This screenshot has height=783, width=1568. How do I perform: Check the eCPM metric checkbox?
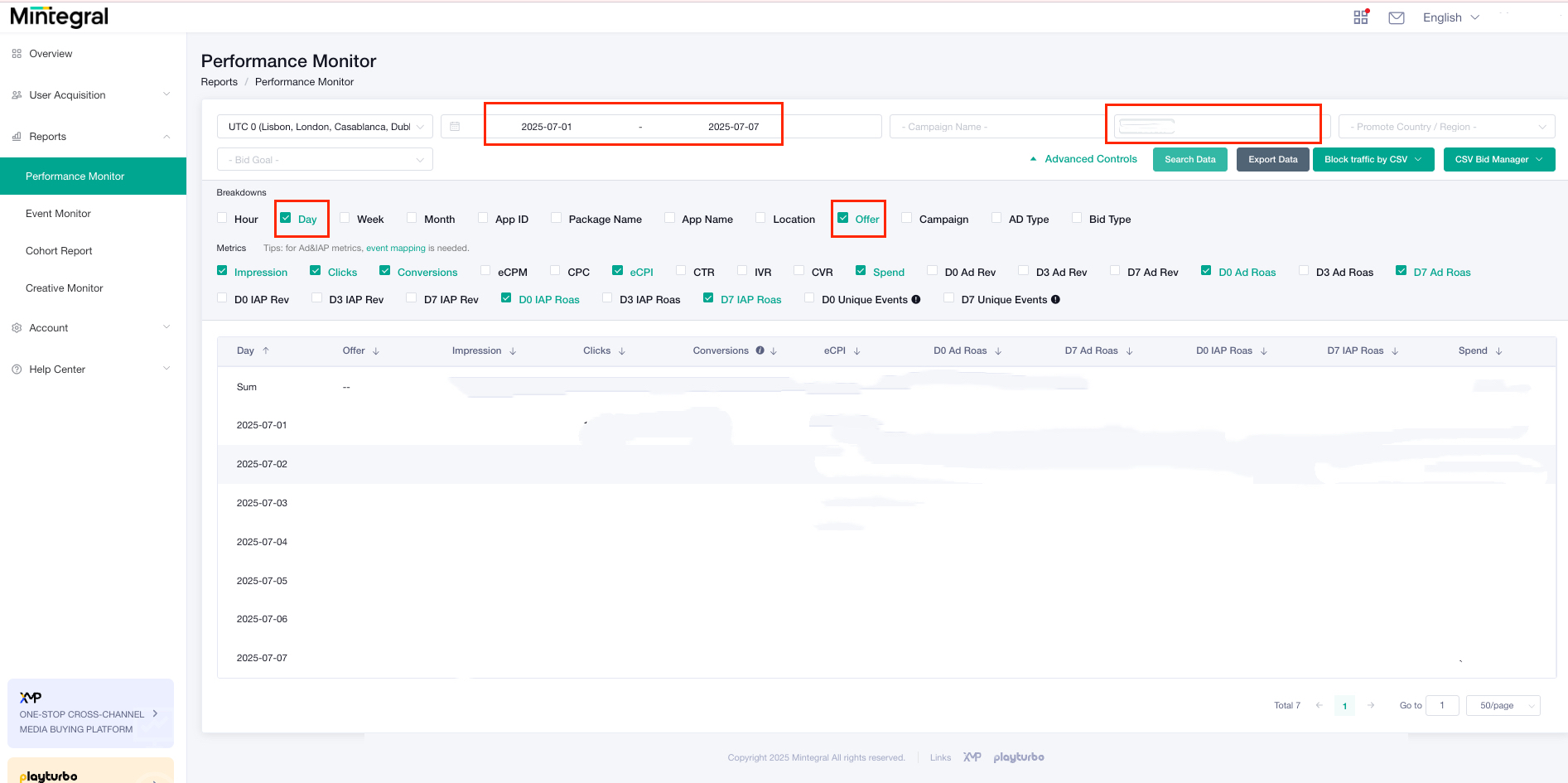click(x=485, y=271)
